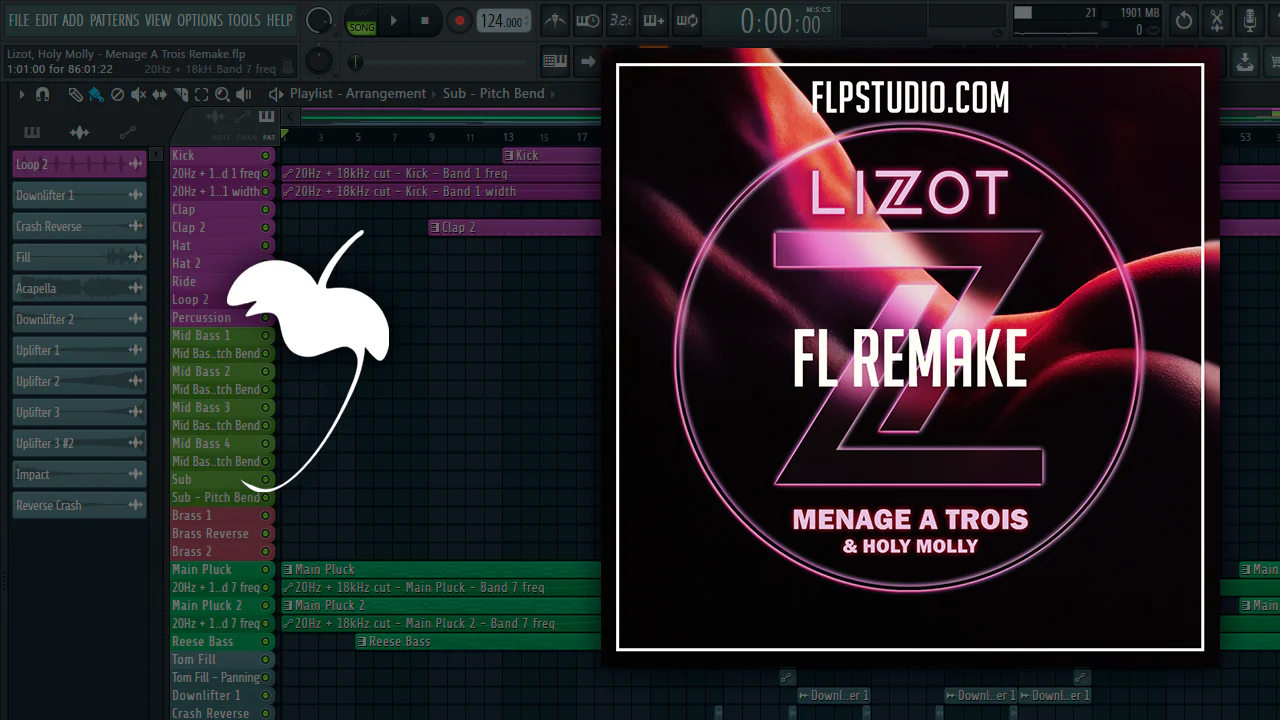Screen dimensions: 1280x720
Task: Click the main pitch knob
Action: [319, 62]
